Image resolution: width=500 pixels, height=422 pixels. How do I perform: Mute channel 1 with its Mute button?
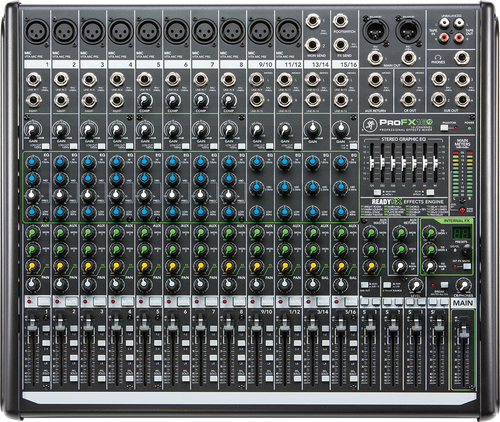(x=43, y=301)
